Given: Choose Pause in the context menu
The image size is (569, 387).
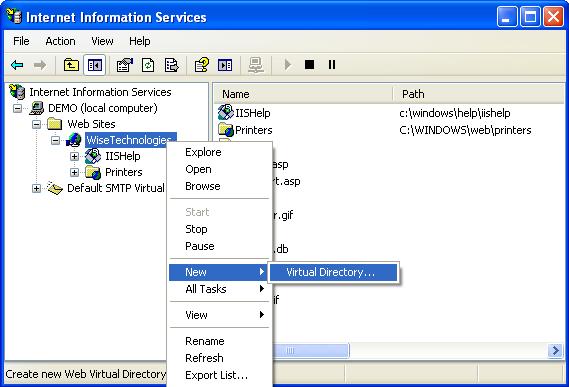Looking at the screenshot, I should point(219,246).
